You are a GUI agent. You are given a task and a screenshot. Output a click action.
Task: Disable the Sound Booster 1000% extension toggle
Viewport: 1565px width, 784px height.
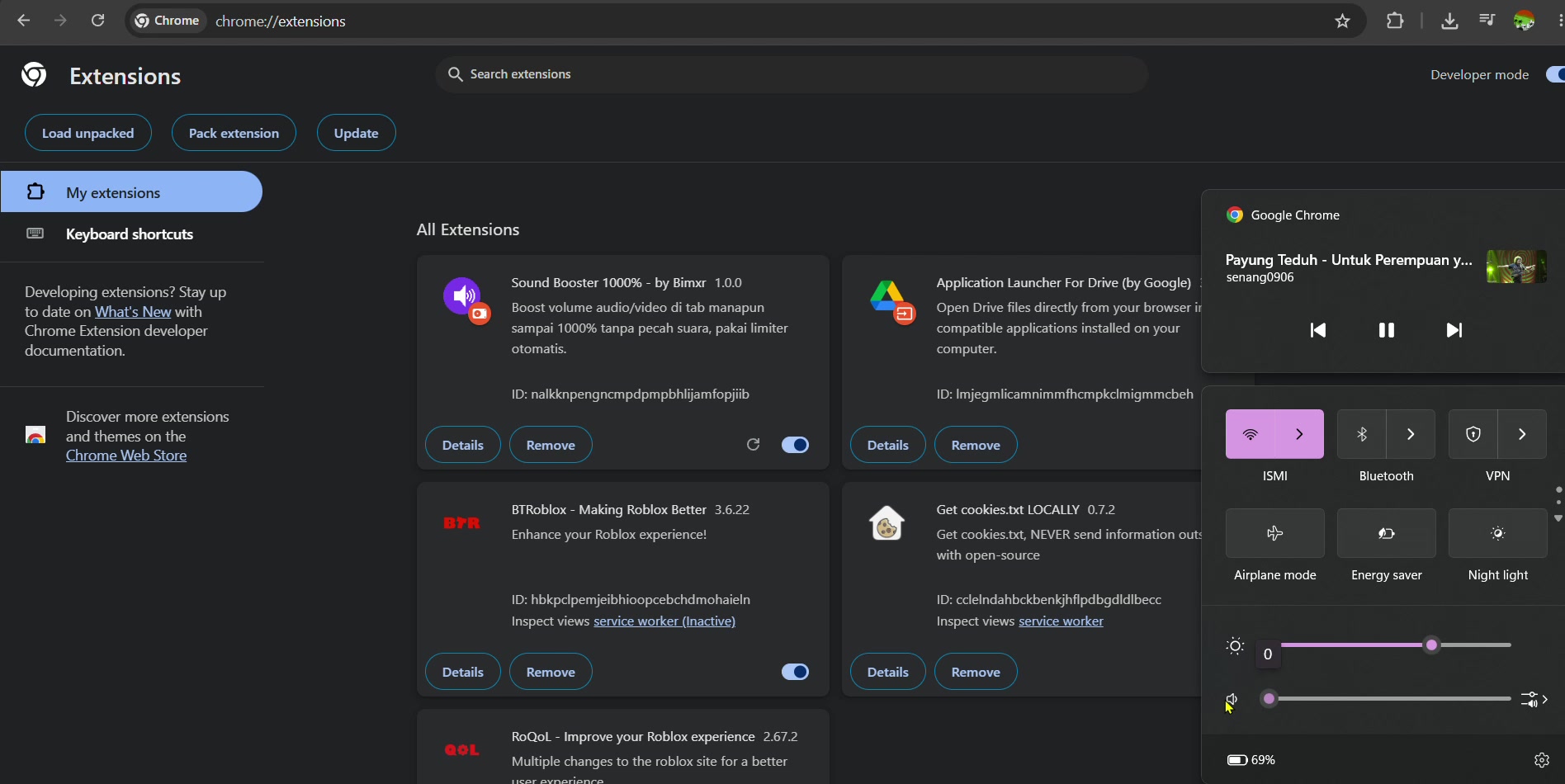tap(795, 445)
